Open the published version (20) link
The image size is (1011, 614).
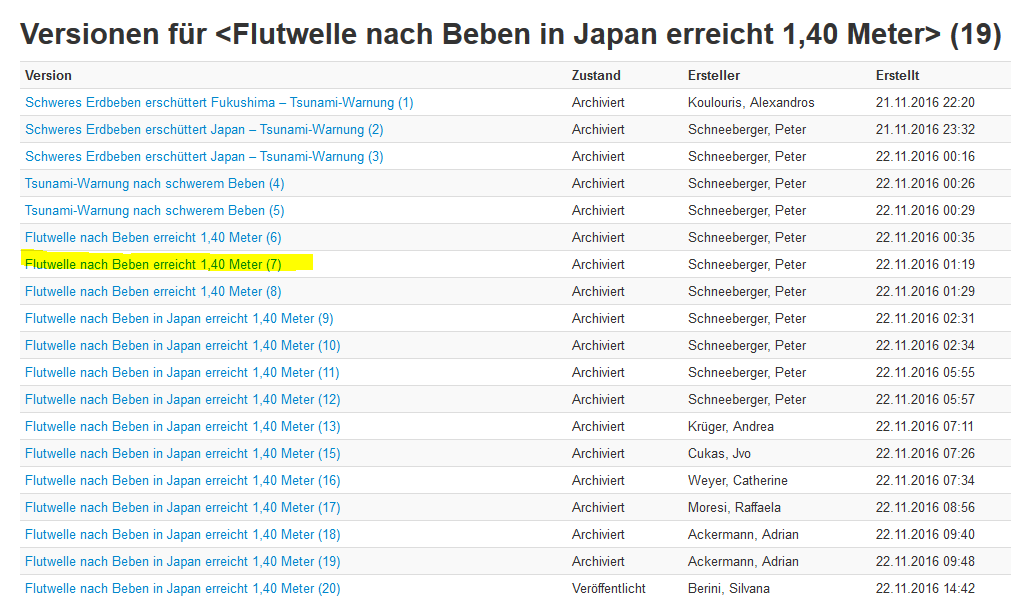[183, 589]
